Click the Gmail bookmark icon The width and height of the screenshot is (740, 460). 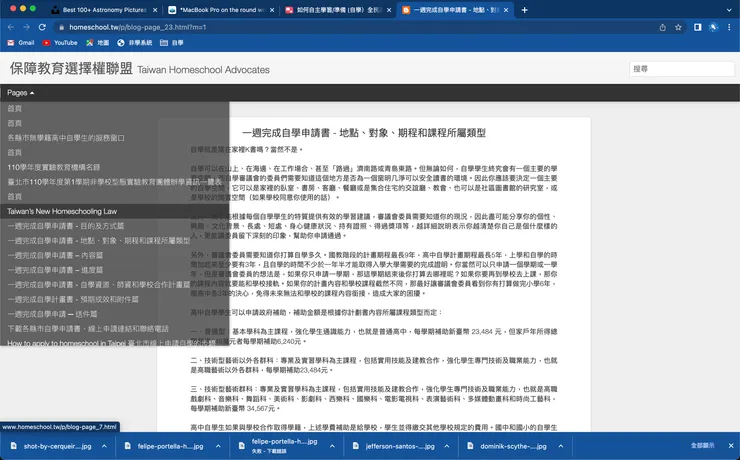11,43
